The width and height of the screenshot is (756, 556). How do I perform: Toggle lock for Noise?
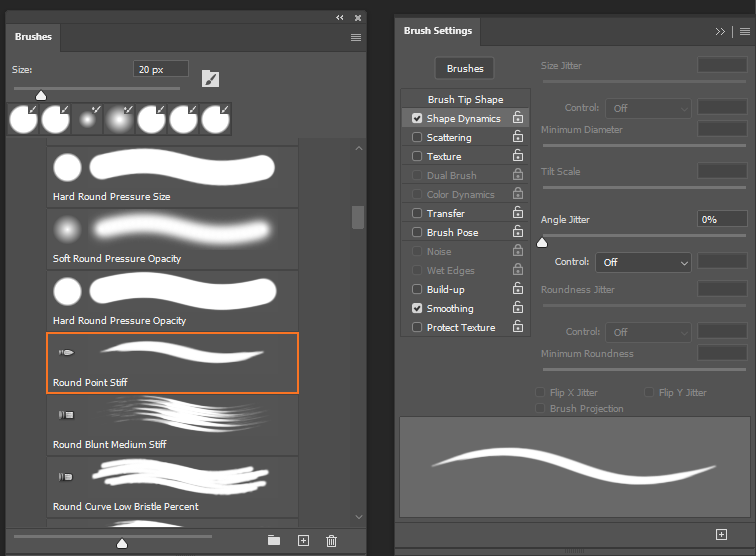(518, 250)
